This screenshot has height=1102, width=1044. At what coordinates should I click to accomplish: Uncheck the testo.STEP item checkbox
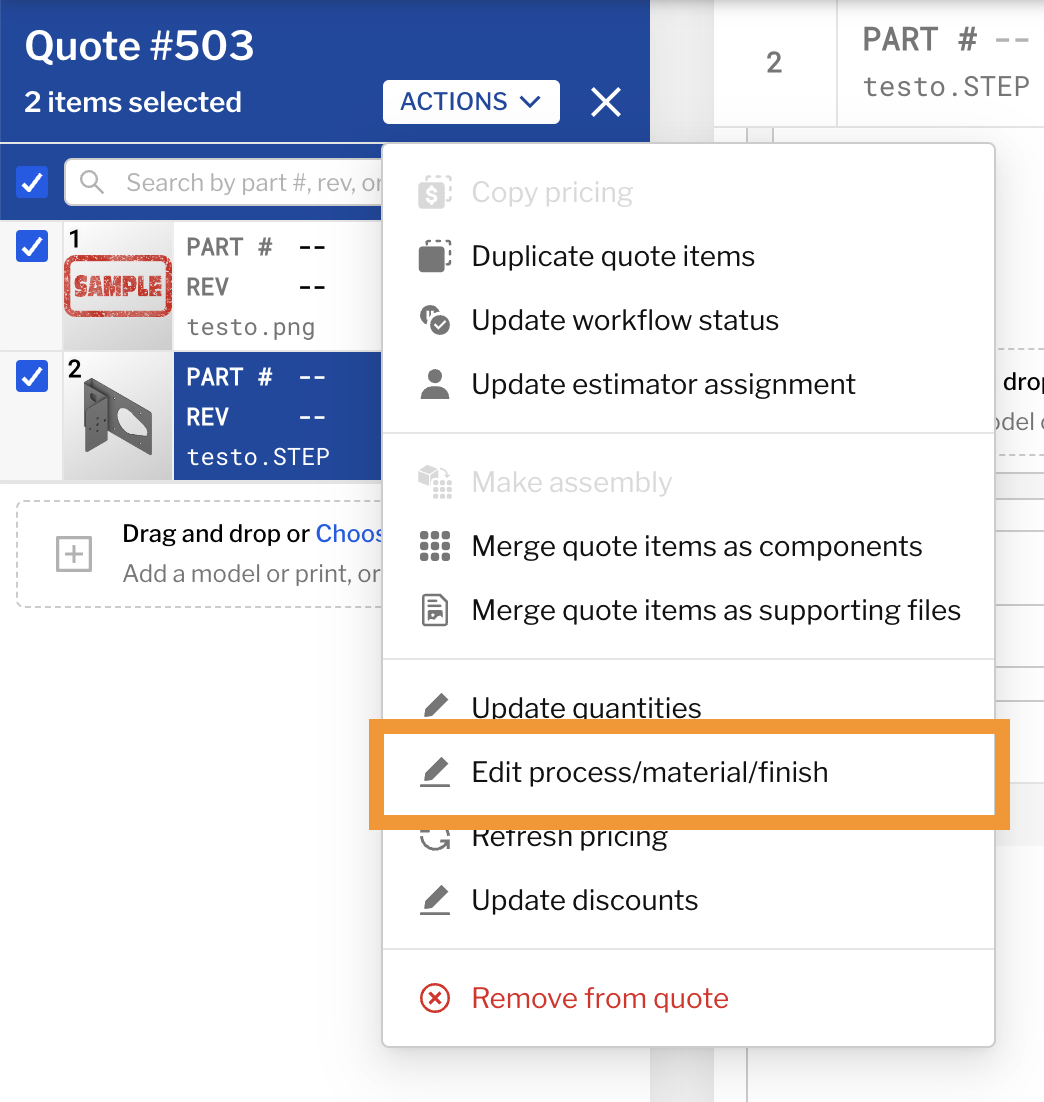[32, 376]
